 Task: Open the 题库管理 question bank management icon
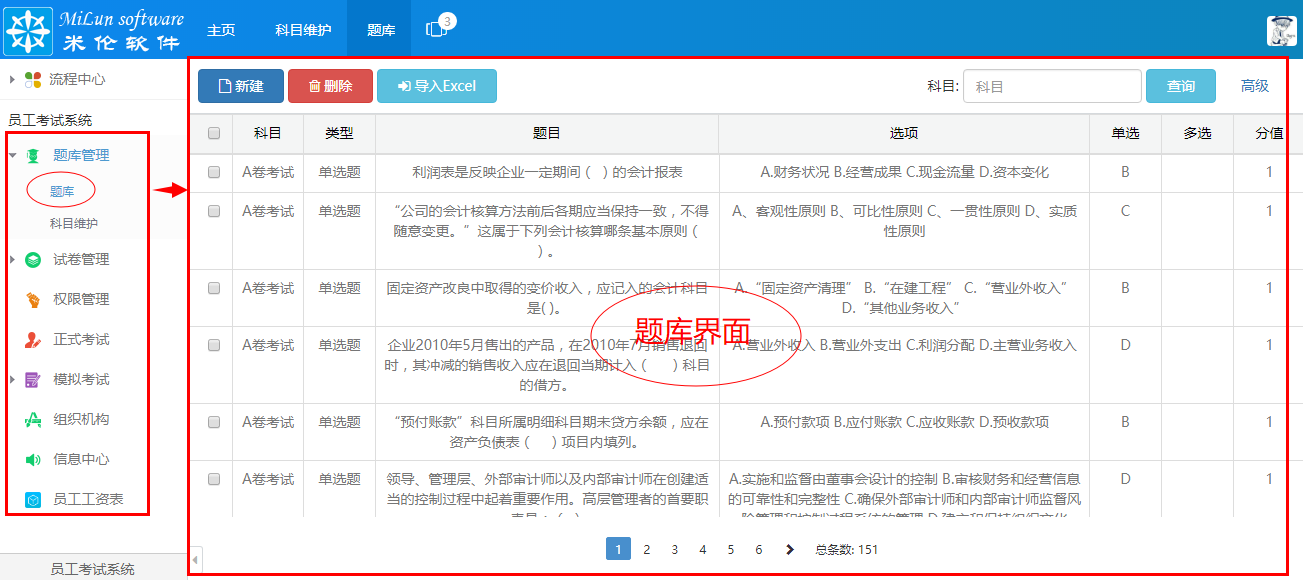32,154
